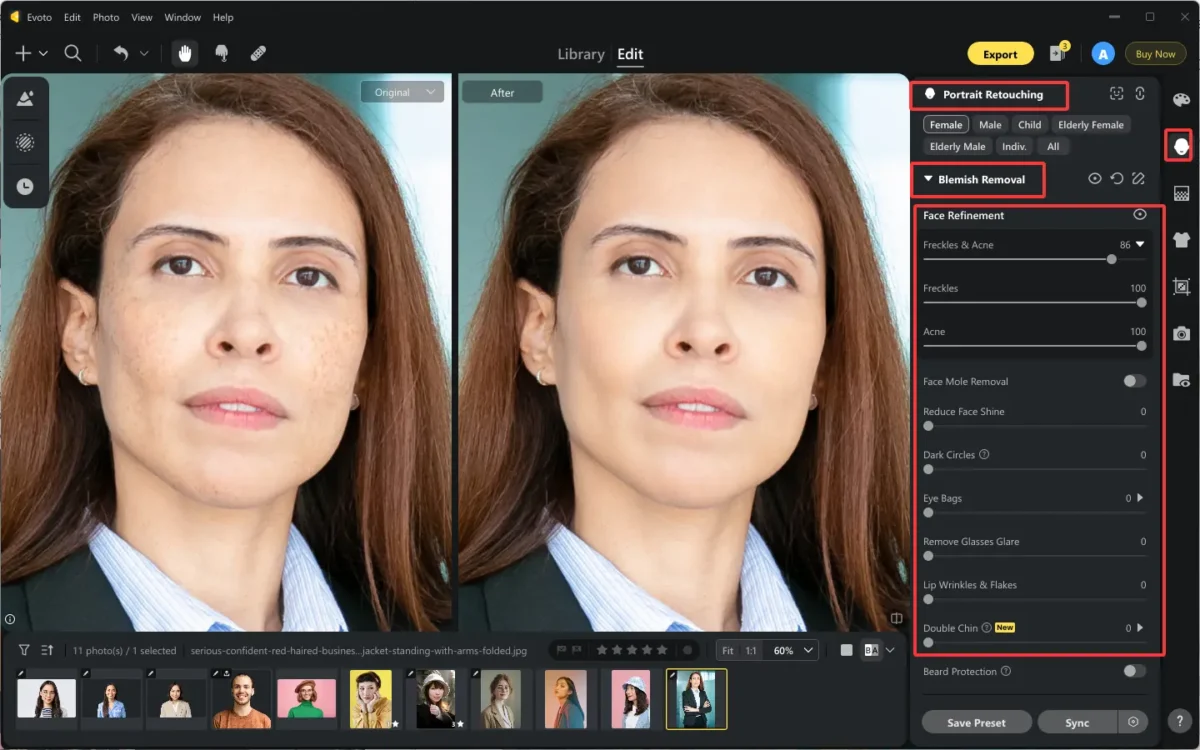Open the Original comparison dropdown
This screenshot has width=1200, height=750.
pos(402,91)
